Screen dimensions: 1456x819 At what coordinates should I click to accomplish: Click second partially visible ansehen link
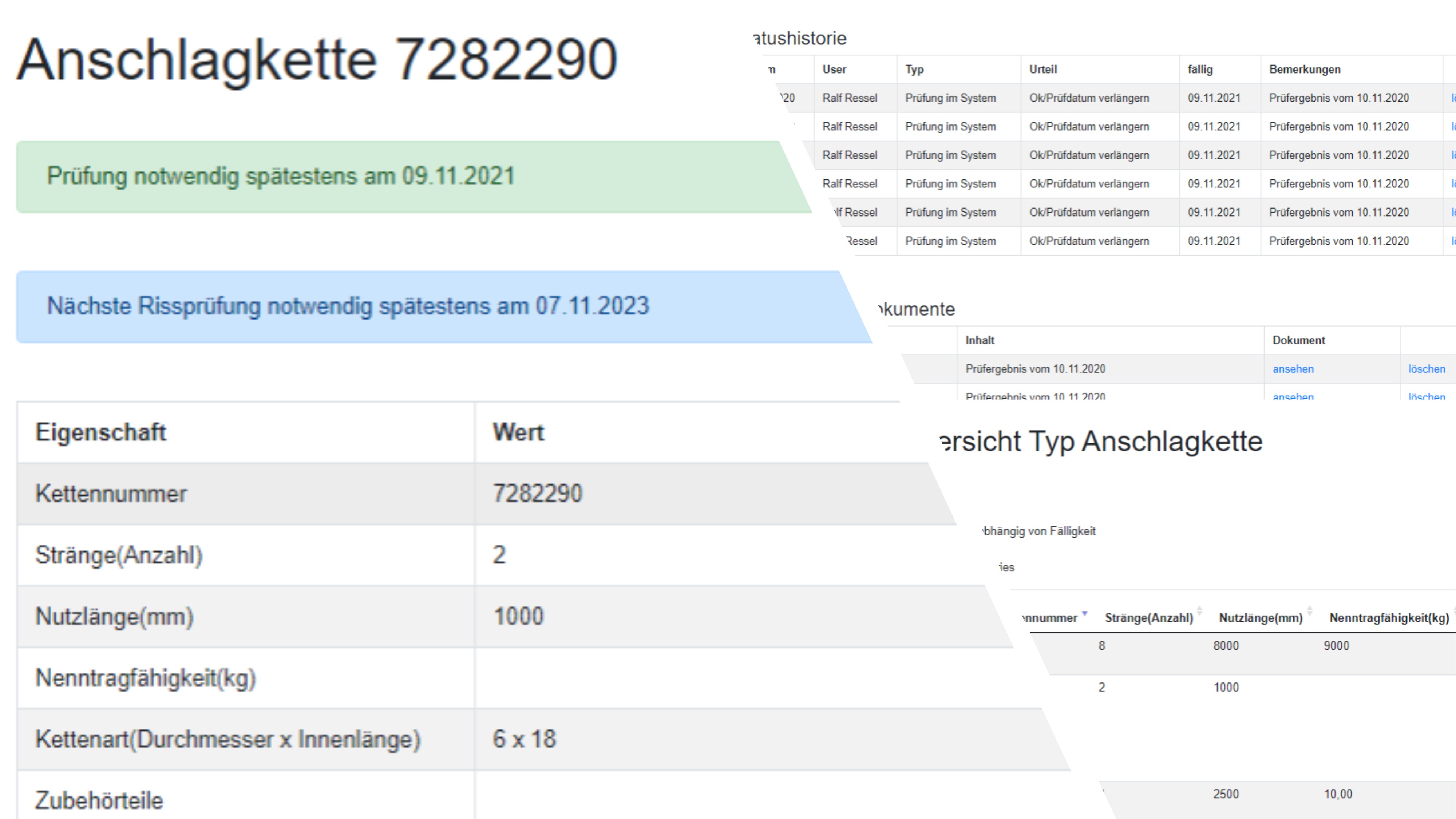click(x=1293, y=396)
